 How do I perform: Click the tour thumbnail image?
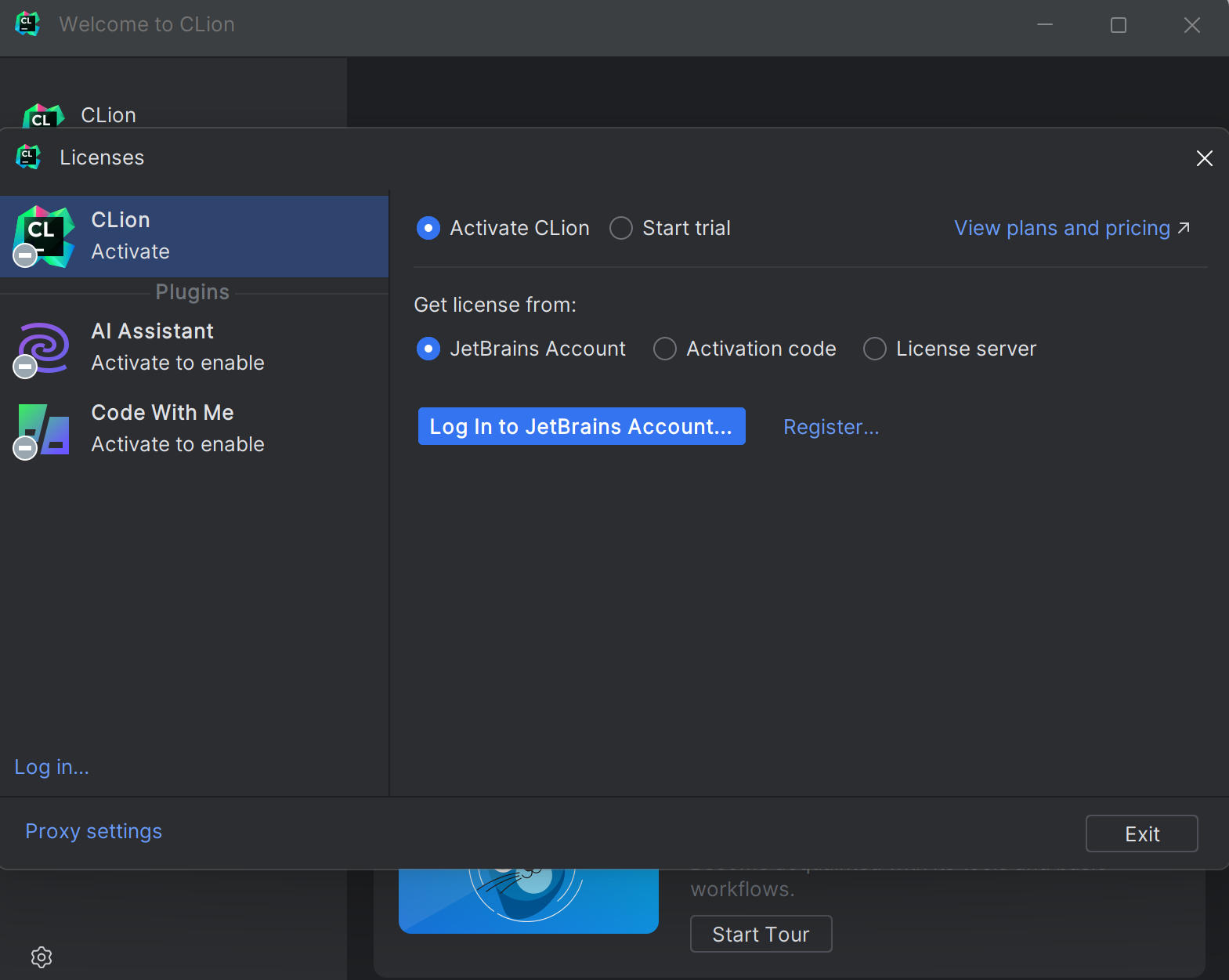pyautogui.click(x=529, y=901)
